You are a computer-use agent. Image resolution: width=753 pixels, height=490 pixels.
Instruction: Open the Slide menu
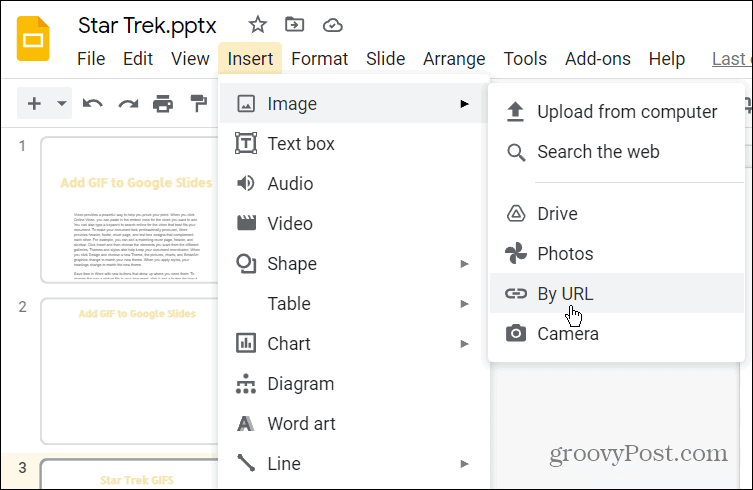pos(385,59)
